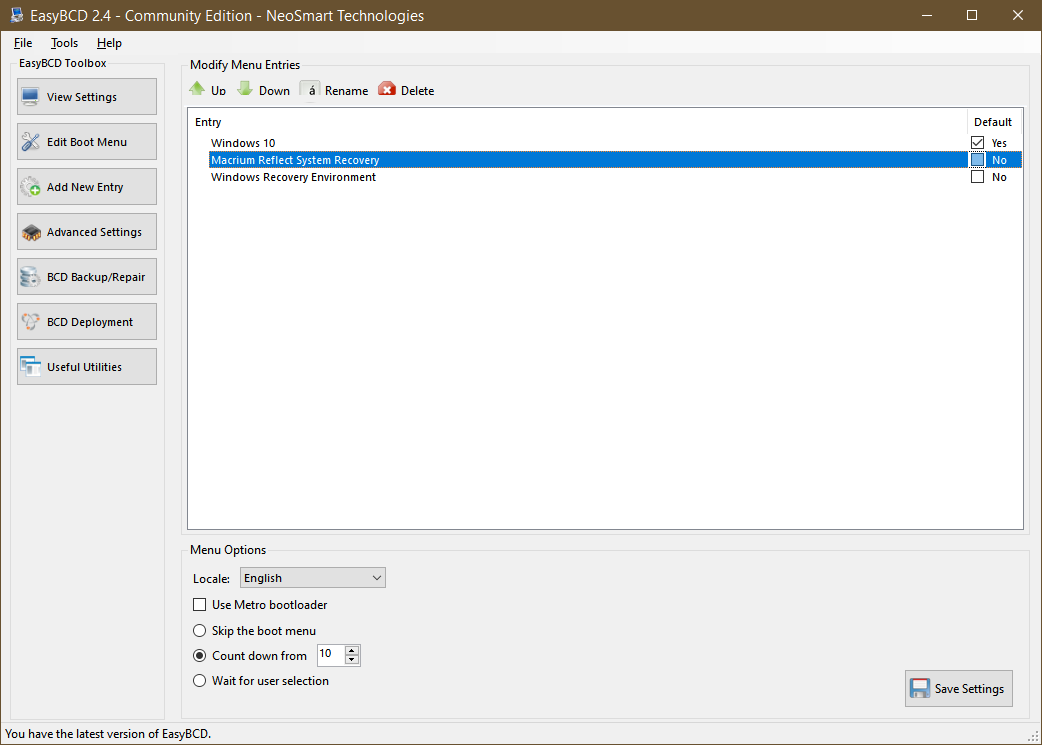
Task: Click the Down text label in toolbar
Action: (x=274, y=91)
